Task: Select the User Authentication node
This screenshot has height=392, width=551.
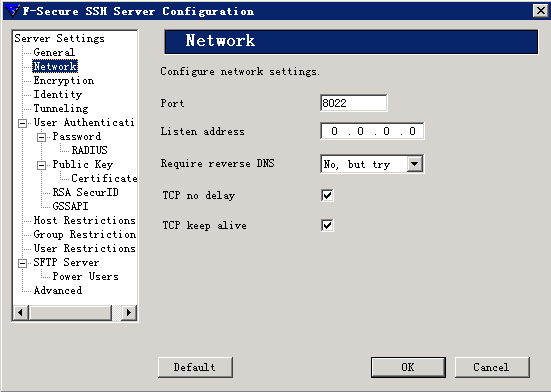Action: [x=84, y=123]
